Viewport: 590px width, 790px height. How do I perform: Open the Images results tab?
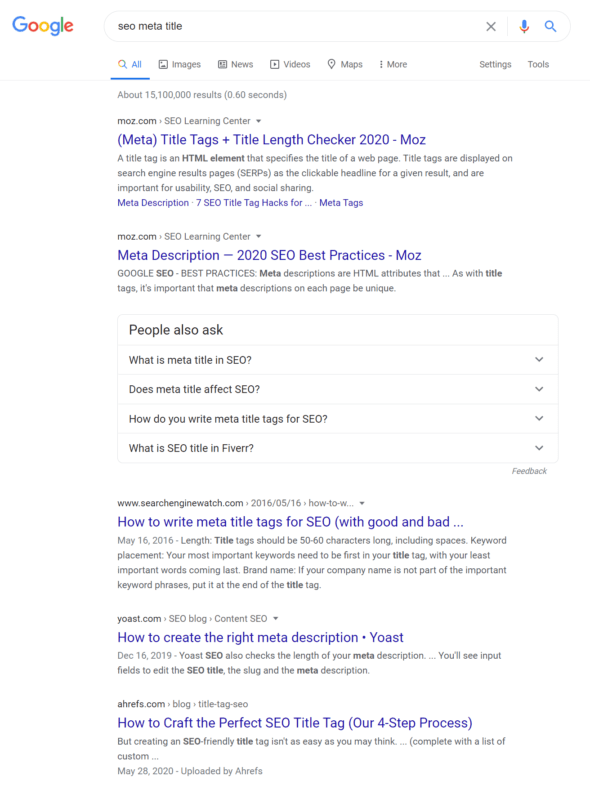point(179,64)
